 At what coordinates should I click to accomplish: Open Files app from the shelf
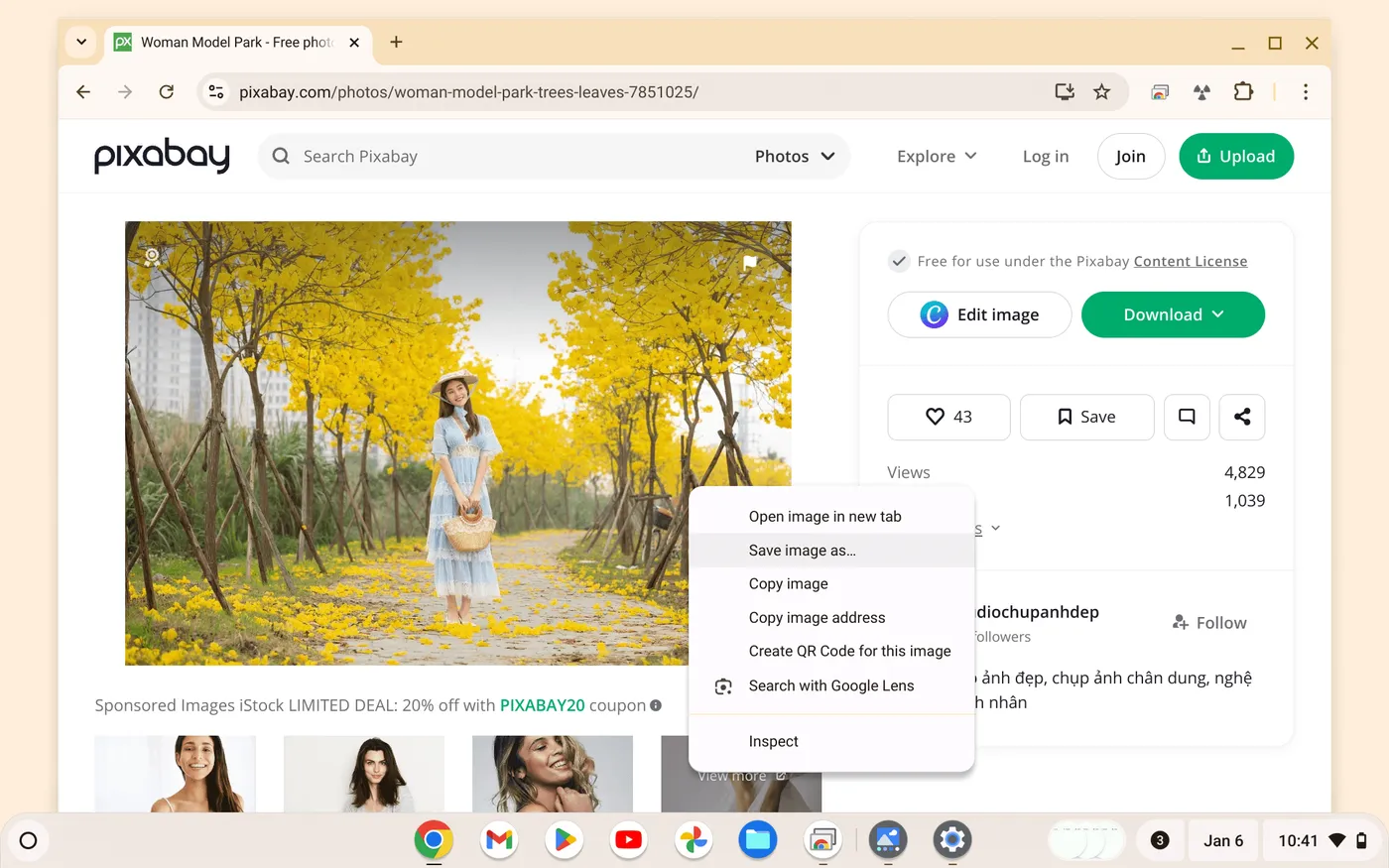[x=758, y=840]
